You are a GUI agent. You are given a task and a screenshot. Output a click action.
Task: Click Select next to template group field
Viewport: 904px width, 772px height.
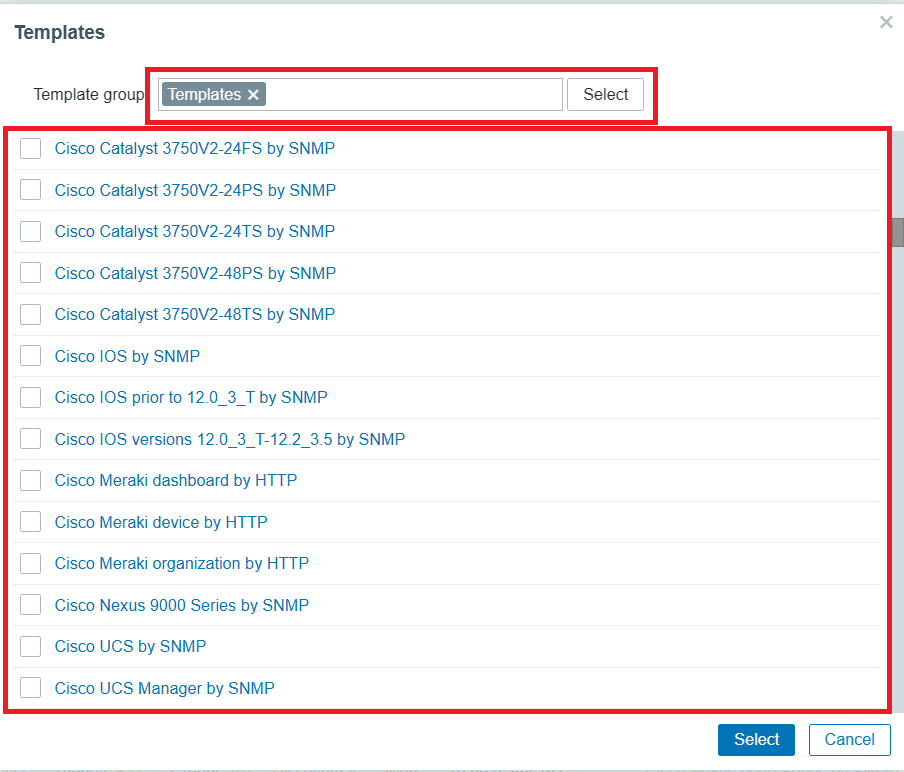[605, 94]
